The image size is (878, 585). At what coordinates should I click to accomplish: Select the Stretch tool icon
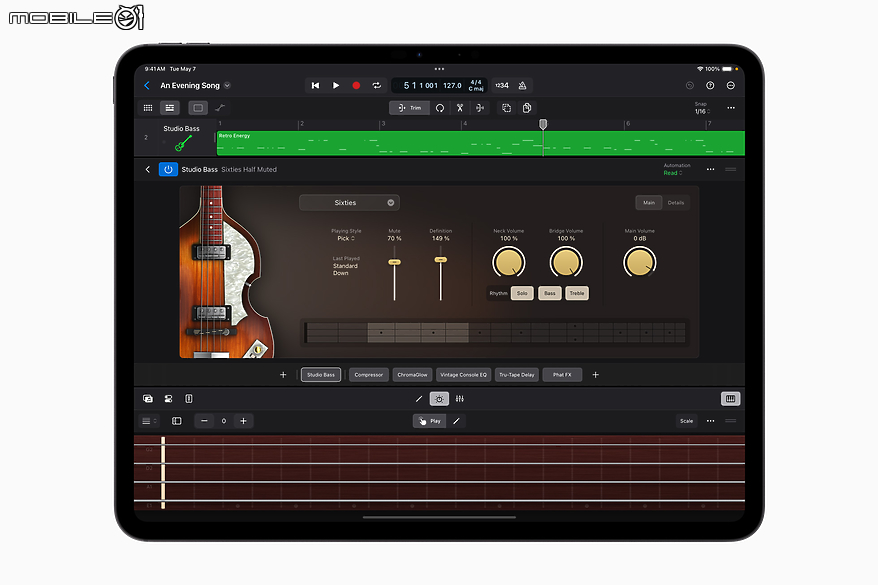click(480, 108)
